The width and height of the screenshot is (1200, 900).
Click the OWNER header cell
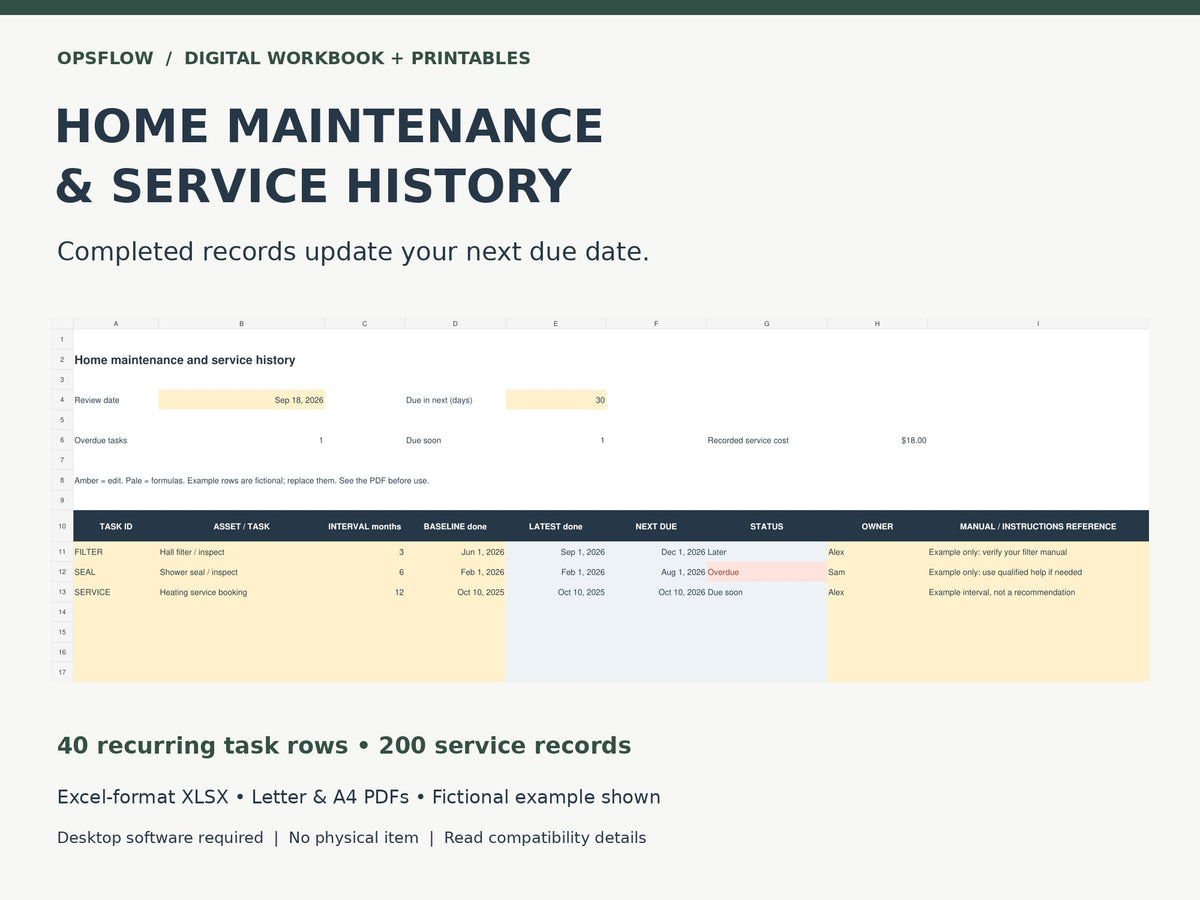(x=878, y=526)
